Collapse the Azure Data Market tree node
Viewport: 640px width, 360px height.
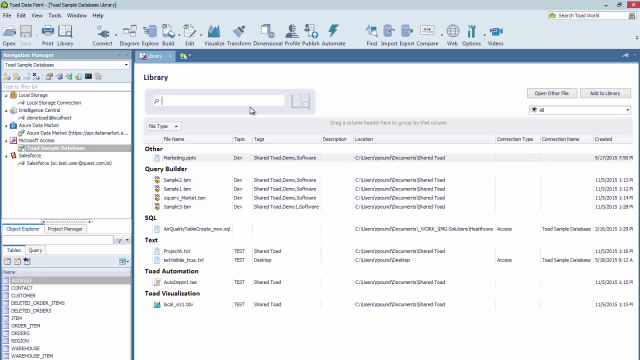click(6, 126)
